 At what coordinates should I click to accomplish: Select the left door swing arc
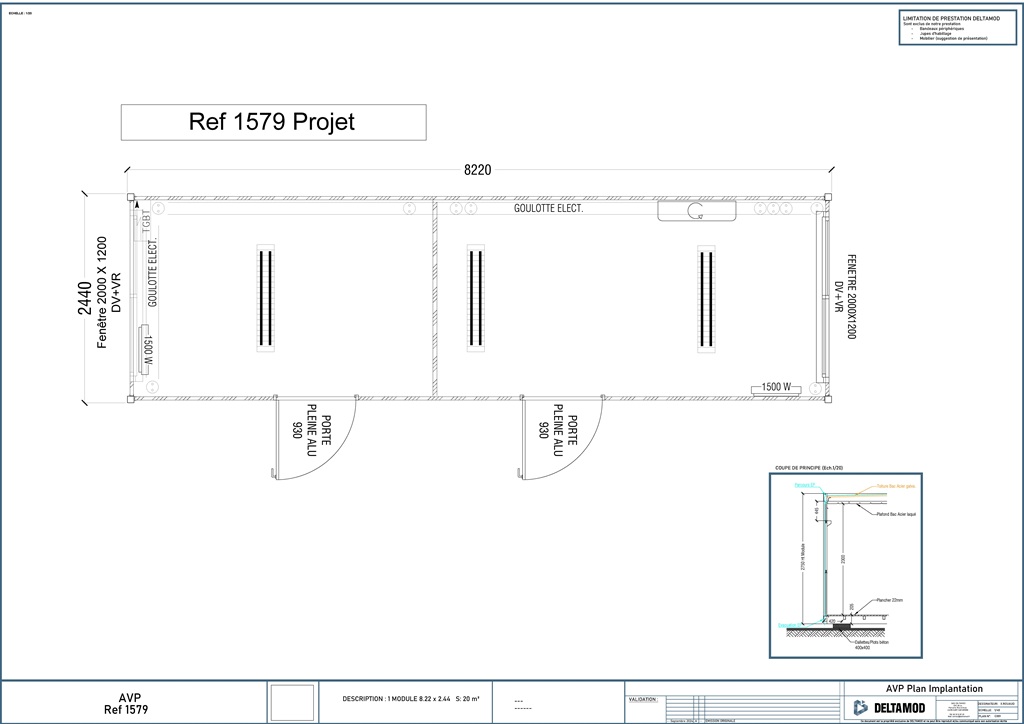tap(316, 438)
